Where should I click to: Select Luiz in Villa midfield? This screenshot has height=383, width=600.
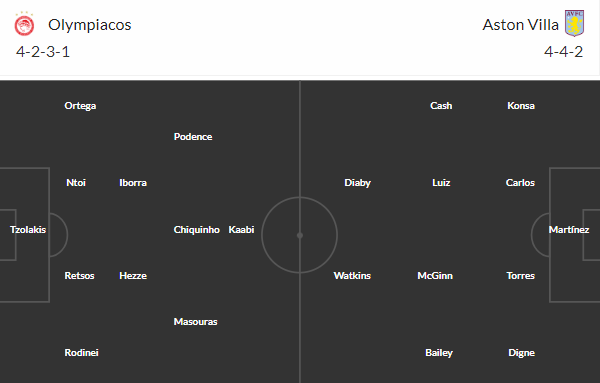[441, 183]
